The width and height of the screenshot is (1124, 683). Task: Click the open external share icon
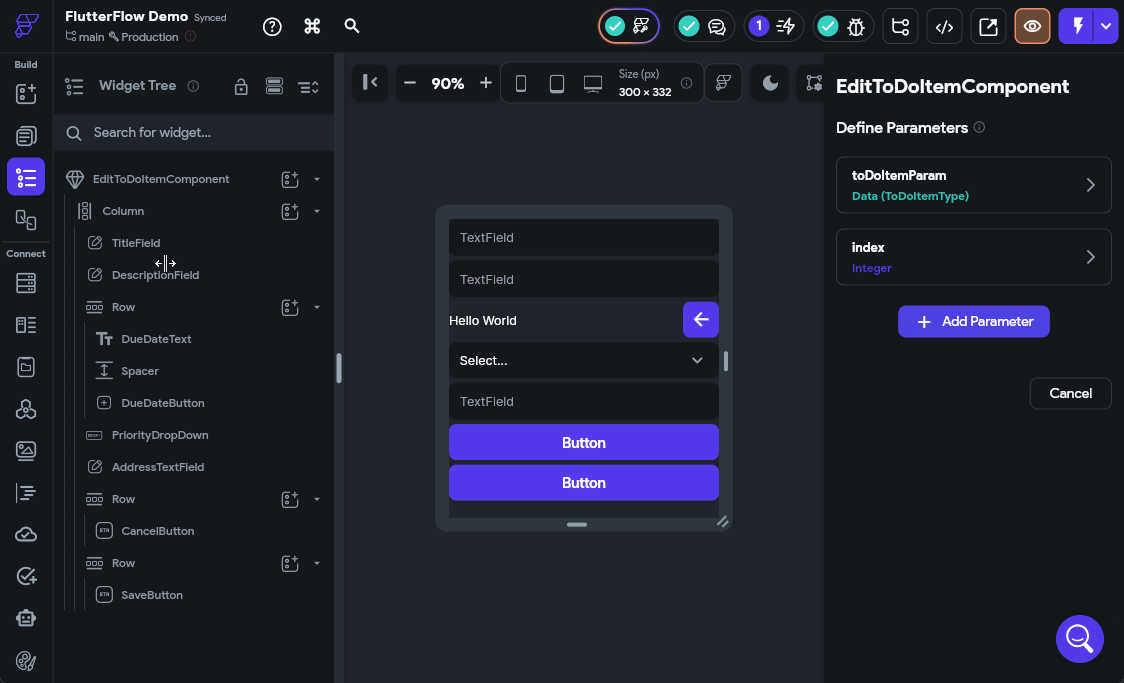click(989, 27)
